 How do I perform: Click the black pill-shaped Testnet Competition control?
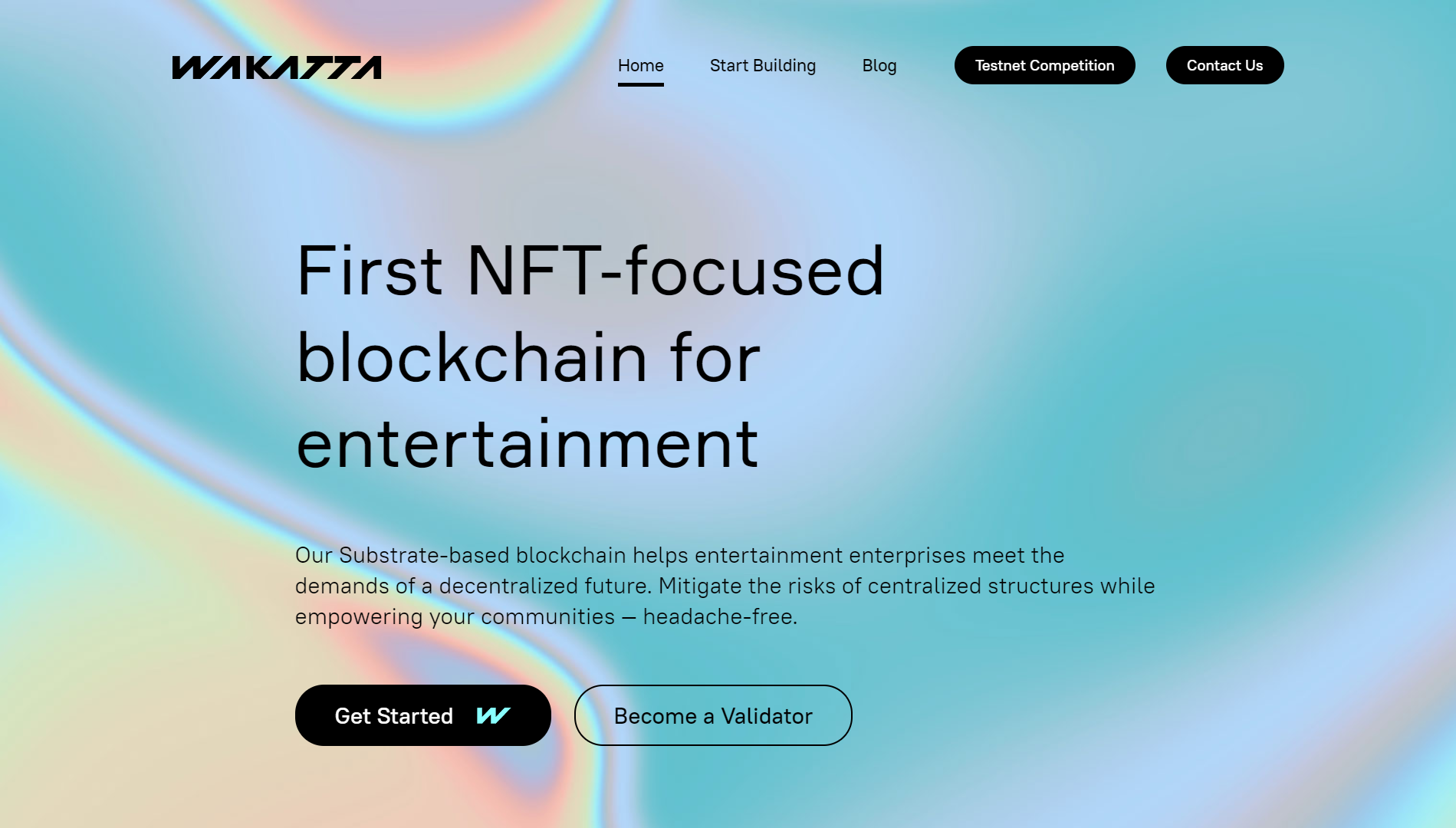[1044, 65]
